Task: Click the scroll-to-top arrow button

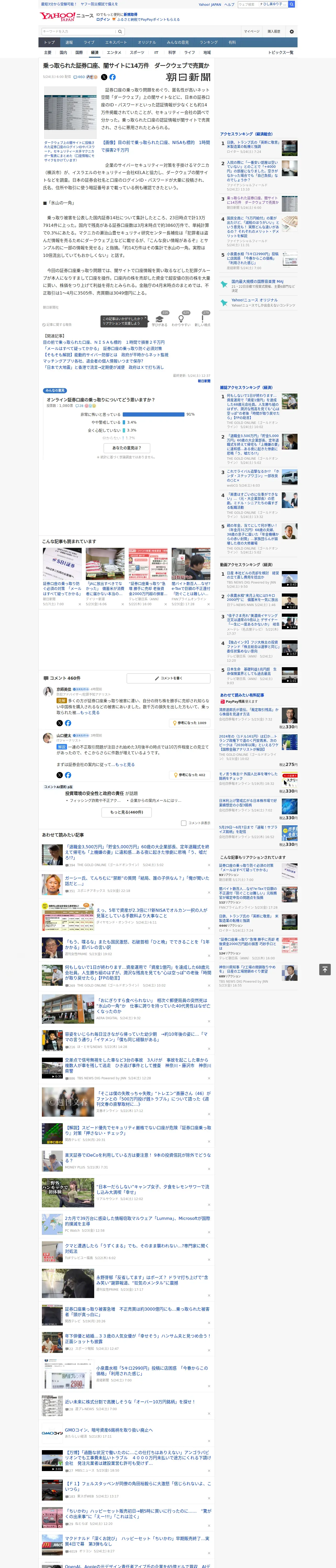Action: point(325,970)
